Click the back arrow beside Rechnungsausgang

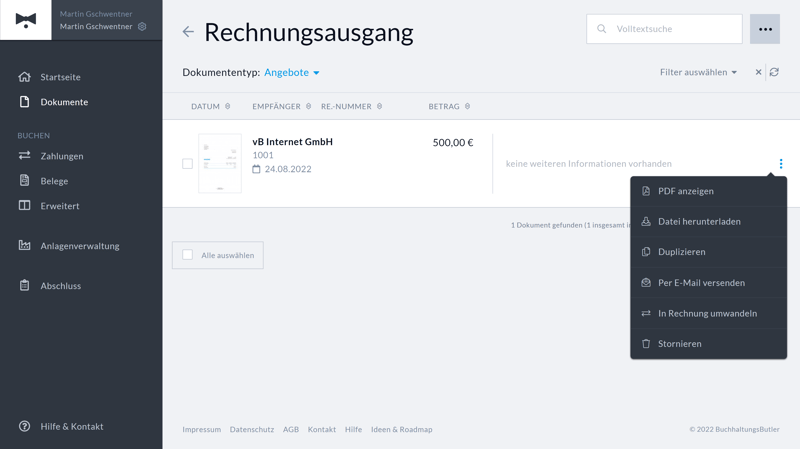coord(188,32)
